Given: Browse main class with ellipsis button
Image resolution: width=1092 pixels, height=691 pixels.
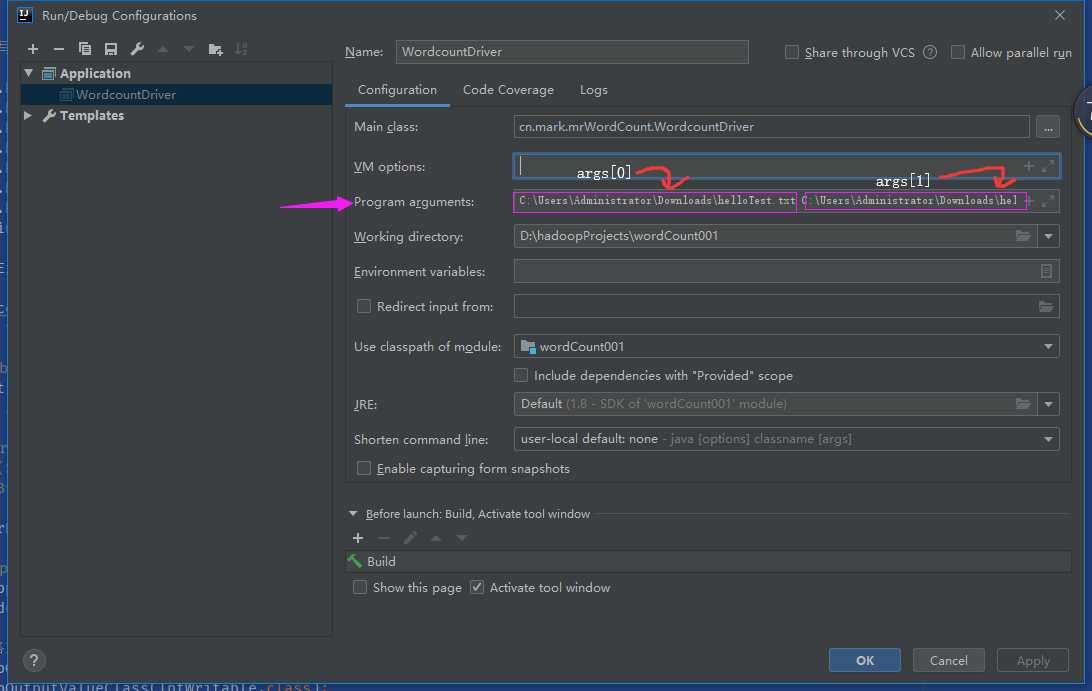Looking at the screenshot, I should pyautogui.click(x=1048, y=127).
